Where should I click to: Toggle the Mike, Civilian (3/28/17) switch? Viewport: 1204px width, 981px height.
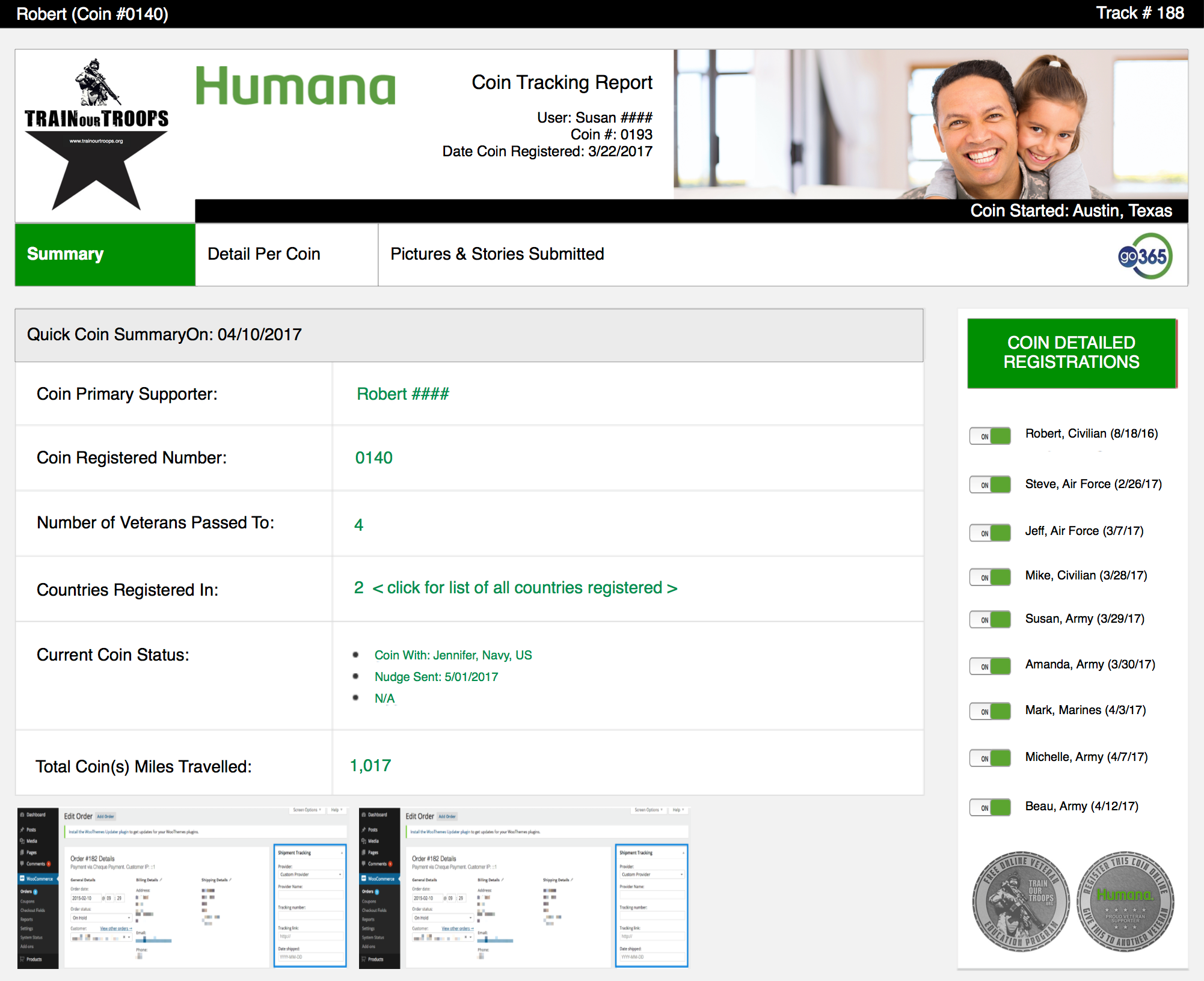click(x=990, y=577)
